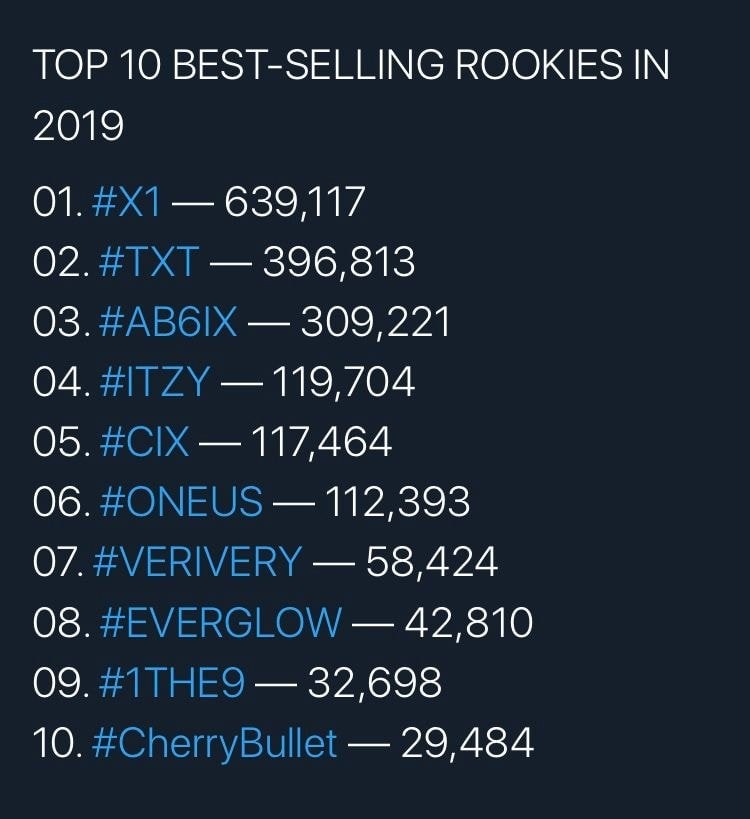Visit the #EVERGLOW hashtag page
Screen dimensions: 750x819
point(220,622)
